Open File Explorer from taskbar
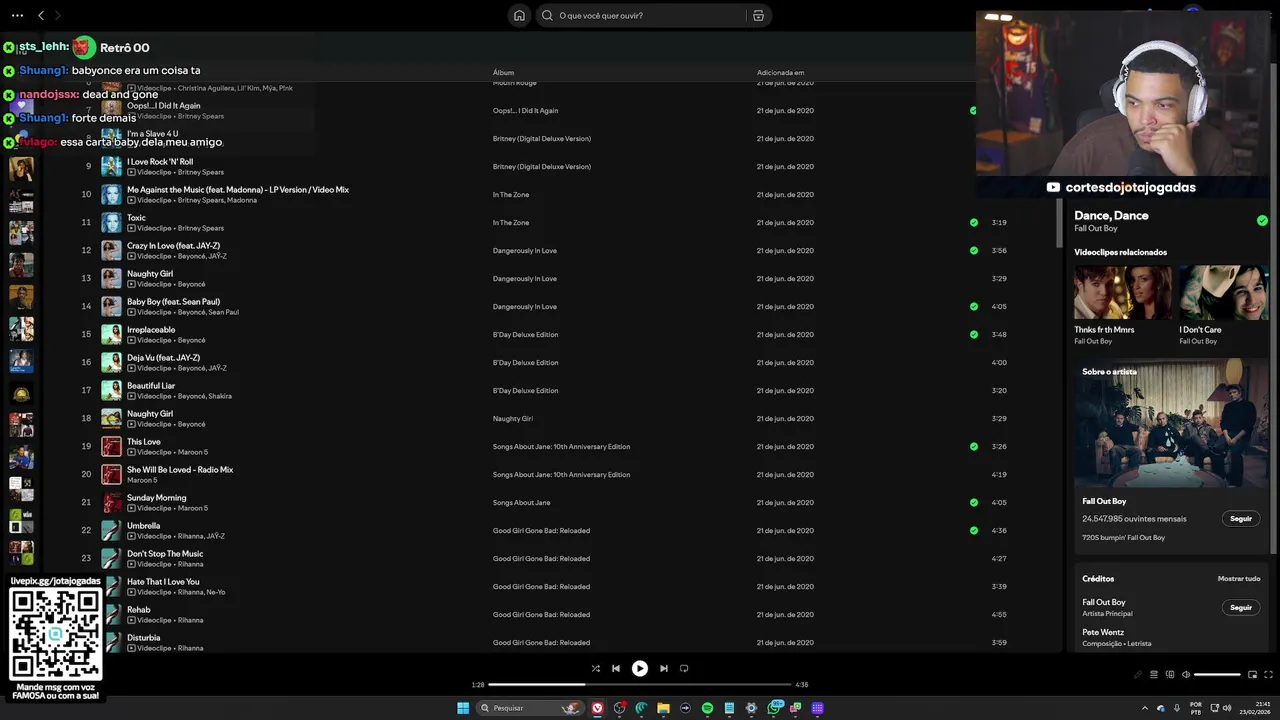This screenshot has width=1280, height=720. click(x=663, y=708)
